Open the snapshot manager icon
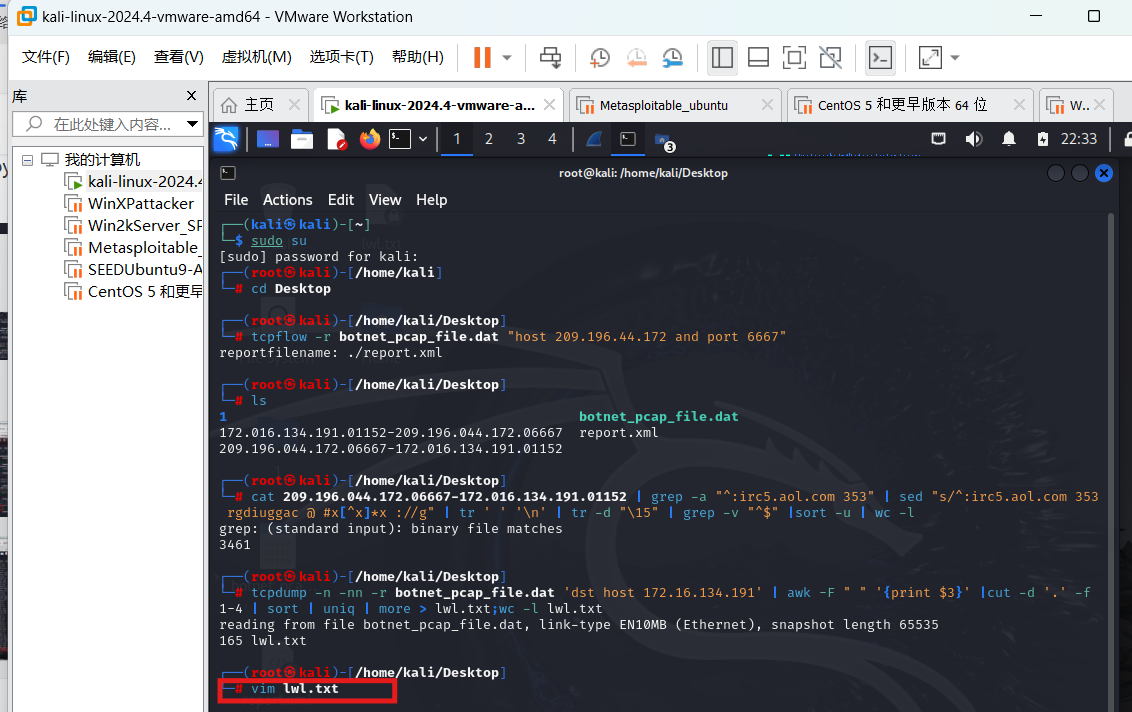The height and width of the screenshot is (712, 1132). 672,58
